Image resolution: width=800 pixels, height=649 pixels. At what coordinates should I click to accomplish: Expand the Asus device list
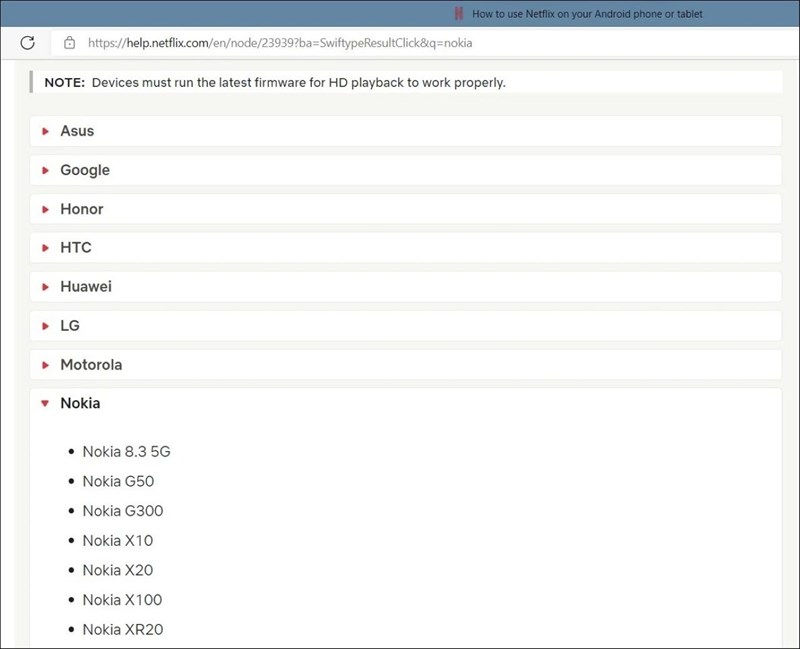click(x=406, y=131)
